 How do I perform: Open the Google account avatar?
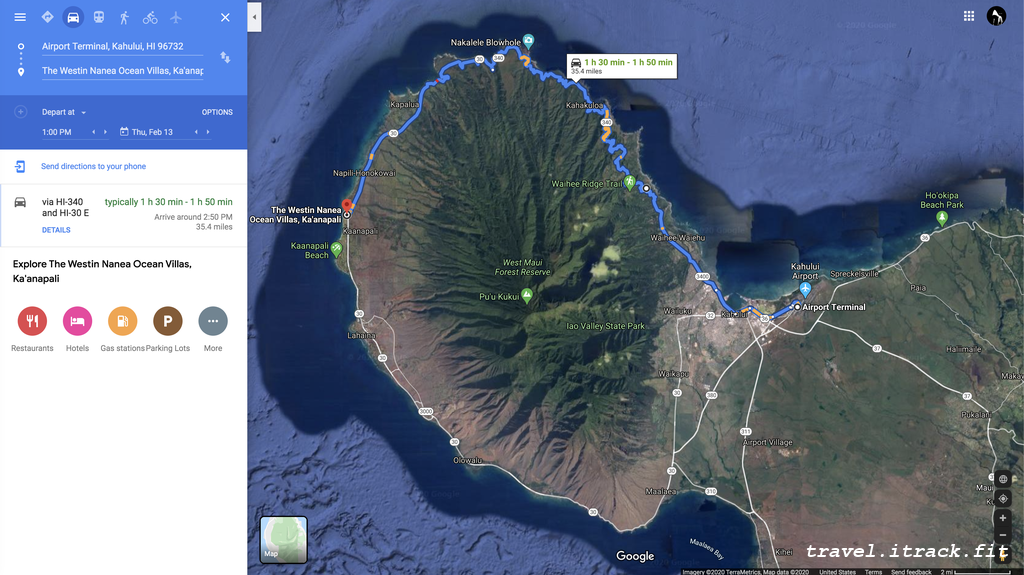[996, 16]
